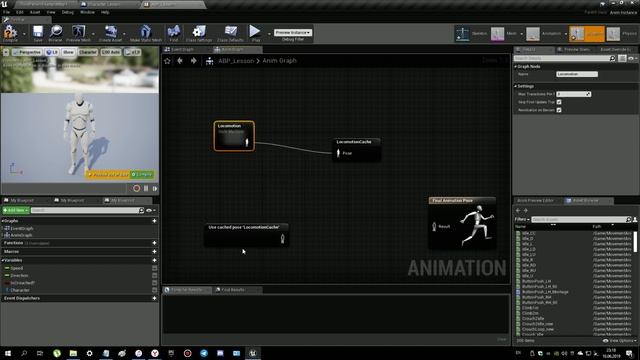Image resolution: width=640 pixels, height=360 pixels.
Task: Click the Max Transitions Per Frame field
Action: (x=573, y=94)
